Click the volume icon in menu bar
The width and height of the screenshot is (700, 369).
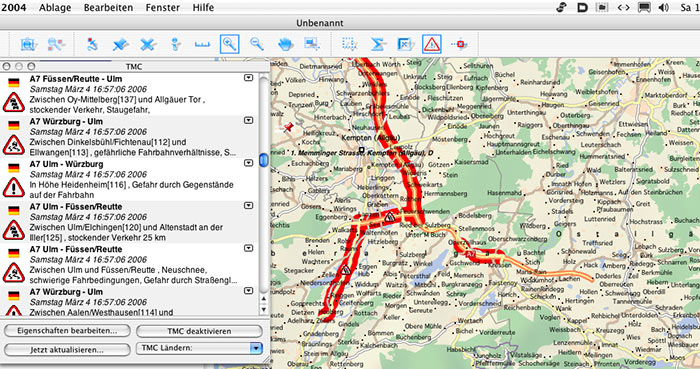point(664,7)
